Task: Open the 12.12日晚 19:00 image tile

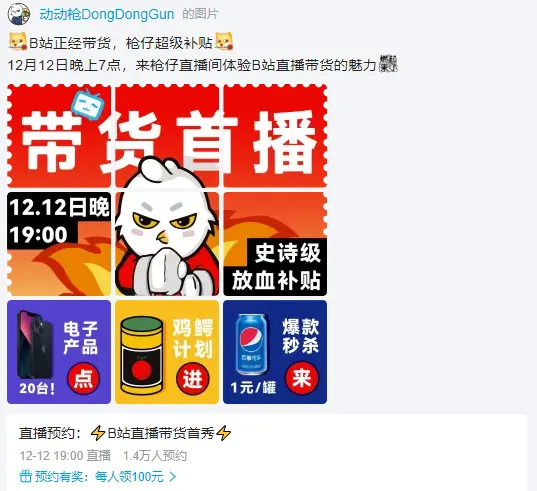Action: point(59,244)
